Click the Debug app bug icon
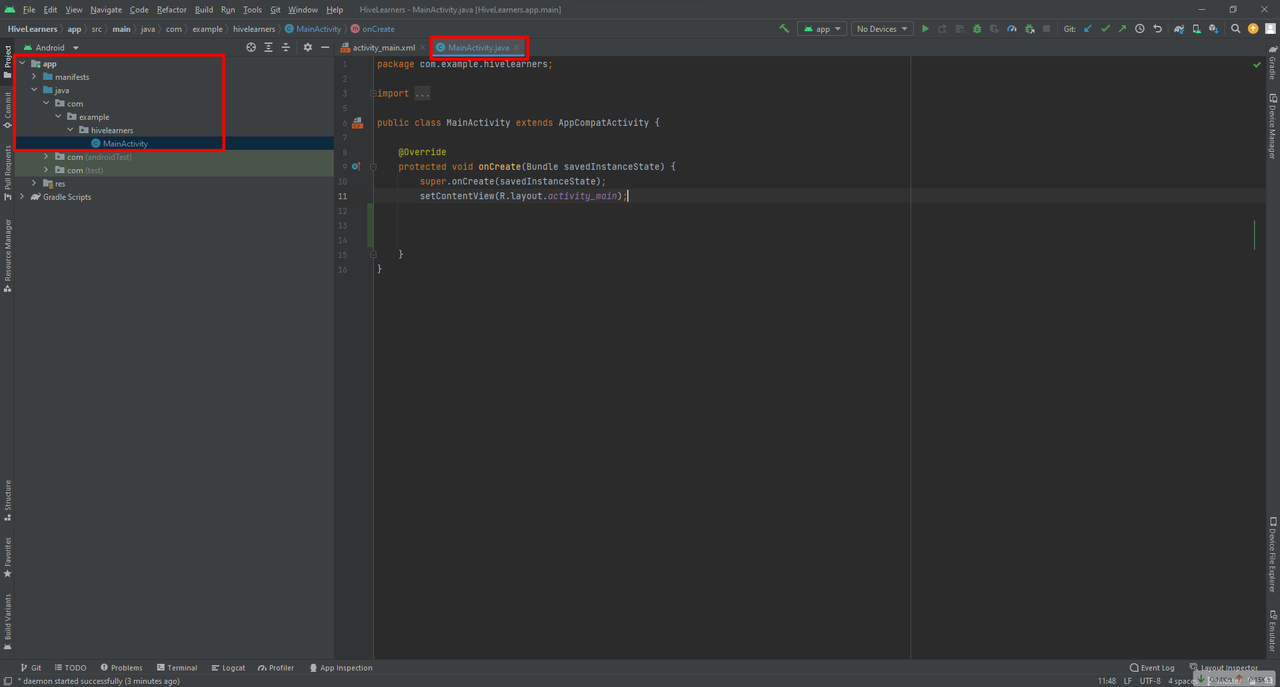Screen dimensions: 1280x687 pos(977,29)
